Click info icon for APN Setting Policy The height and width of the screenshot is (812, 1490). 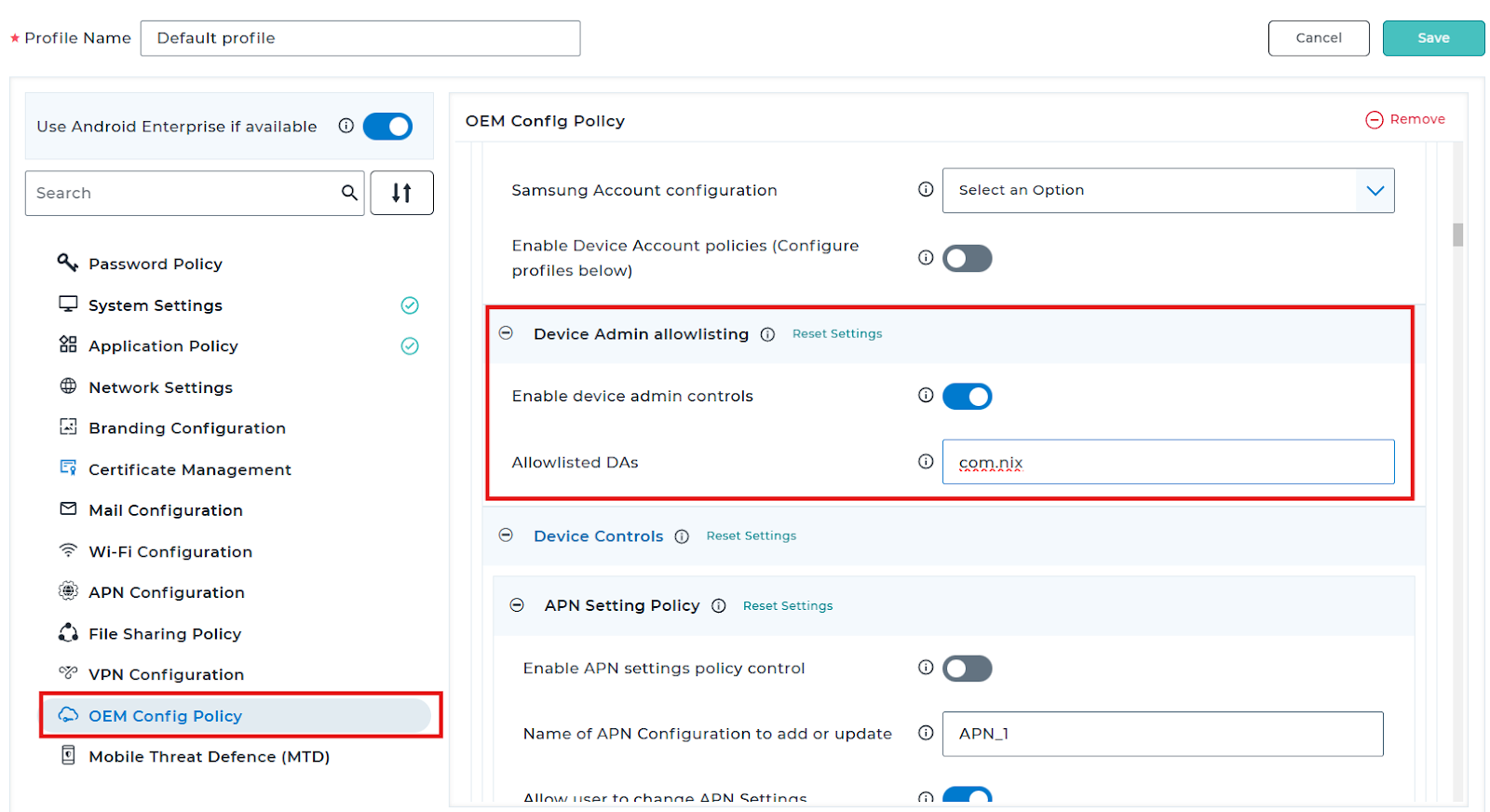point(719,606)
